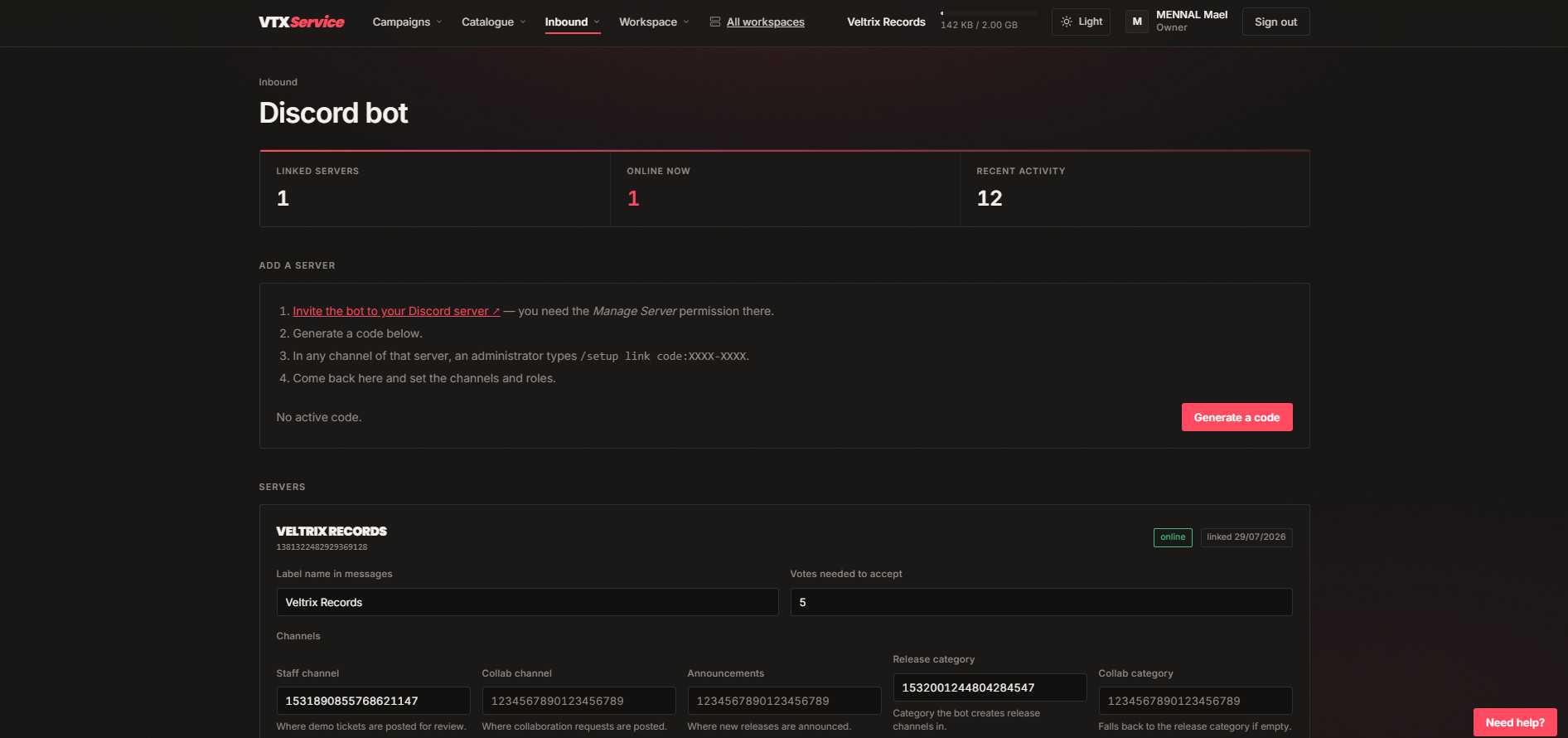Viewport: 1568px width, 738px height.
Task: Click the Staff channel ID field
Action: (373, 701)
